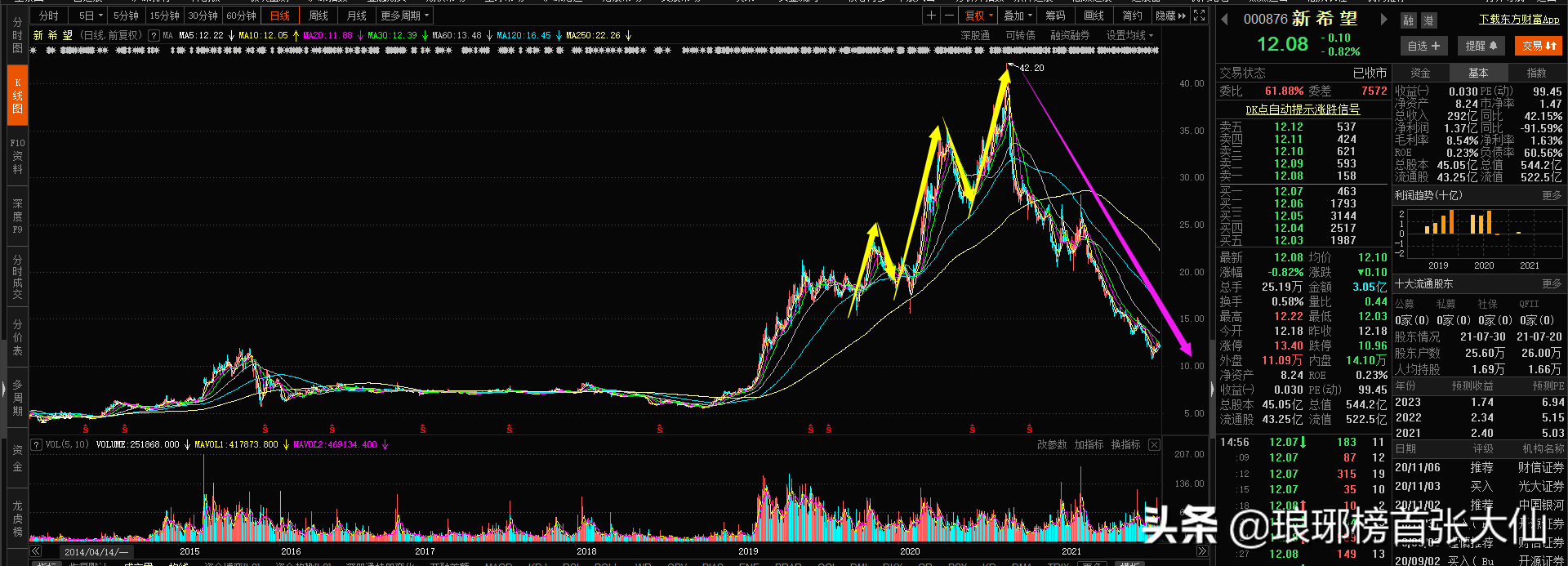Hide side panel with 隐藏 button
The image size is (1568, 566).
(x=1170, y=16)
